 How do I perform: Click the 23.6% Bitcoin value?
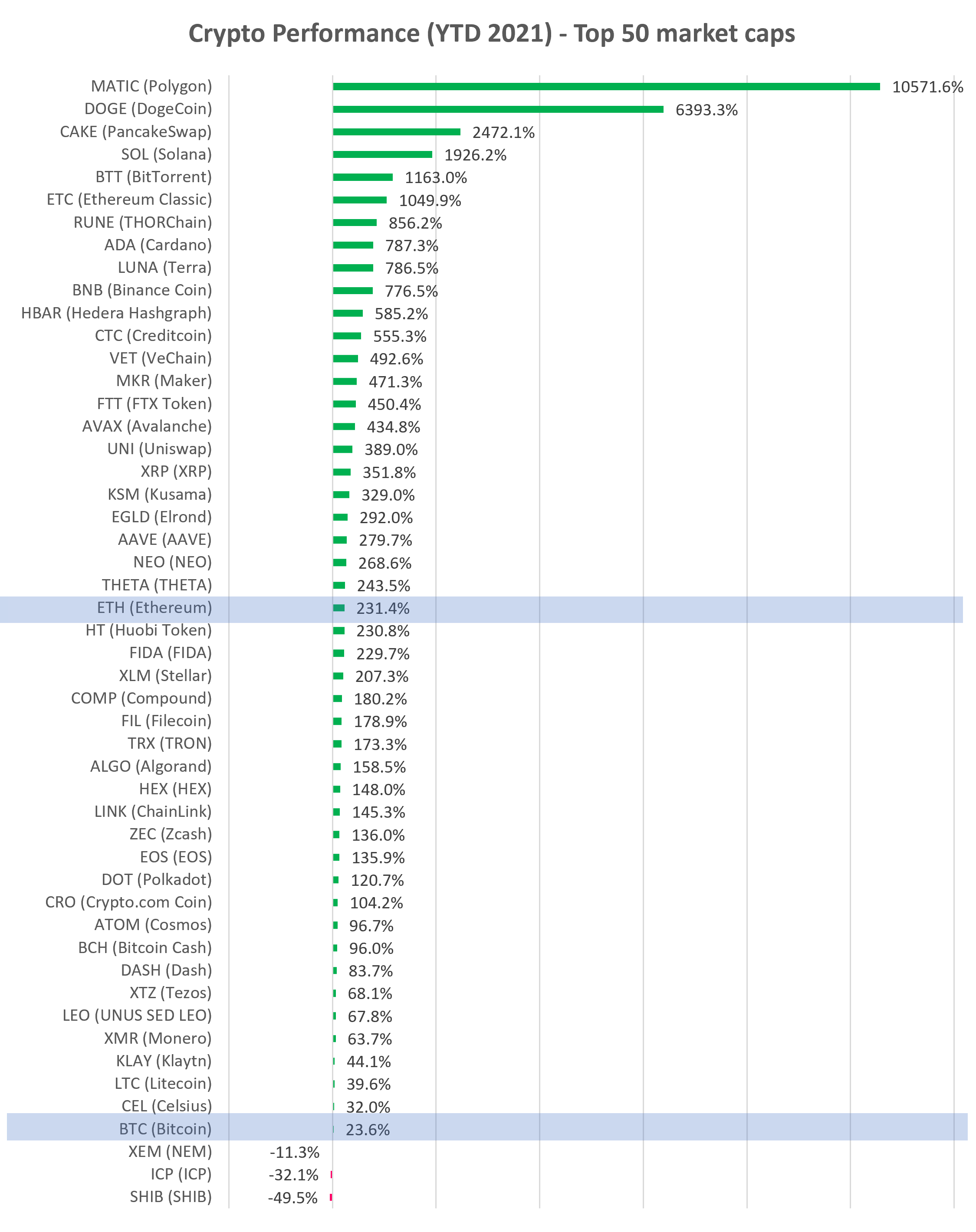coord(368,1130)
